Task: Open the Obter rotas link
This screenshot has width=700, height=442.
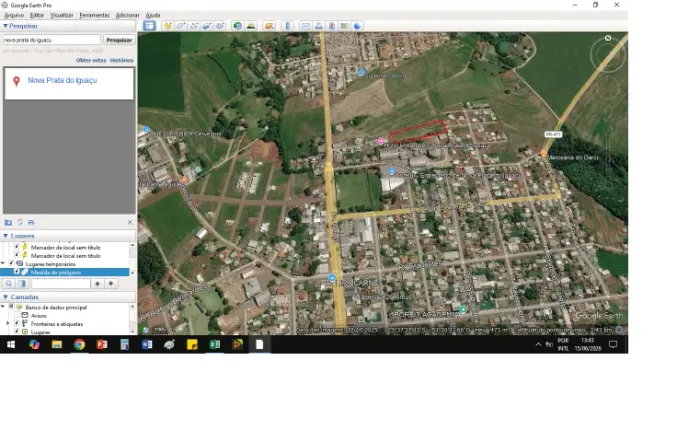Action: pyautogui.click(x=91, y=60)
